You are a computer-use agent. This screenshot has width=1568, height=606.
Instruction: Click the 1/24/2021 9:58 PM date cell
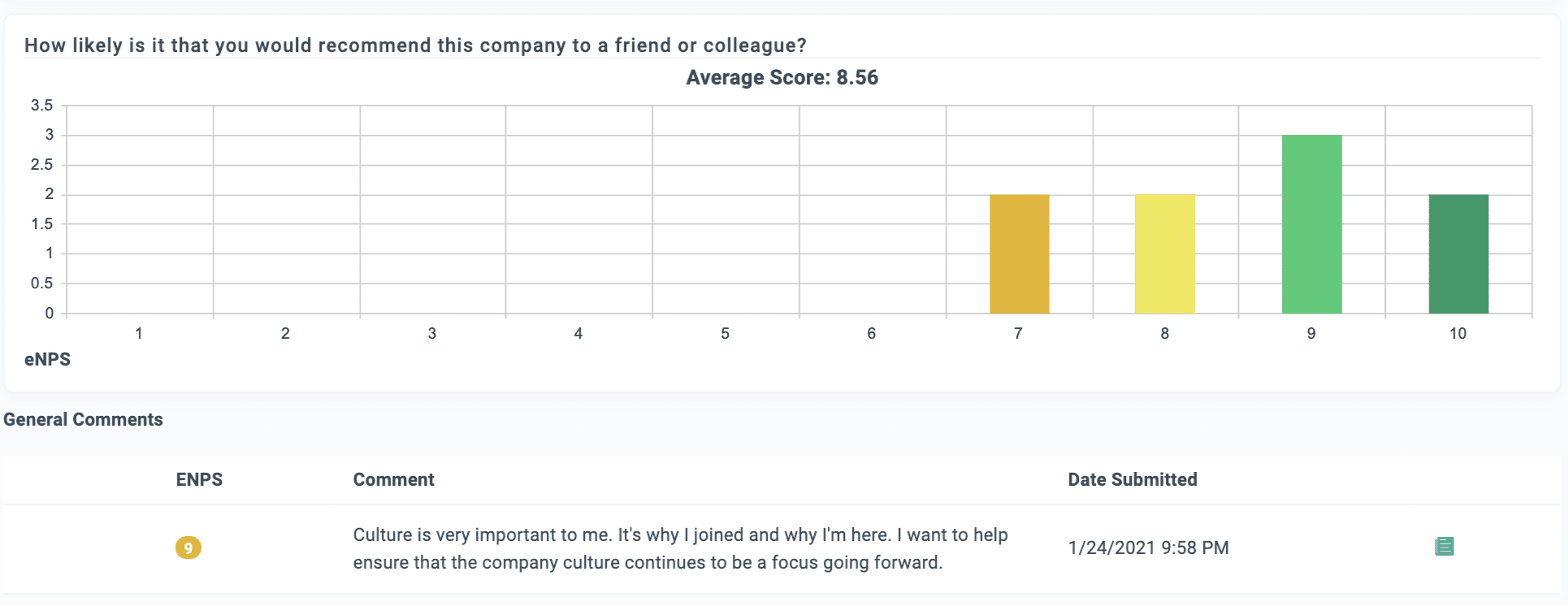pyautogui.click(x=1148, y=548)
